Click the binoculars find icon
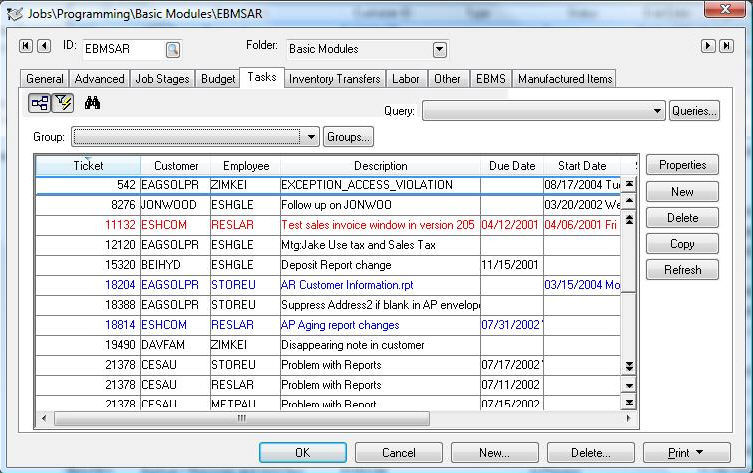This screenshot has height=473, width=753. pos(93,102)
